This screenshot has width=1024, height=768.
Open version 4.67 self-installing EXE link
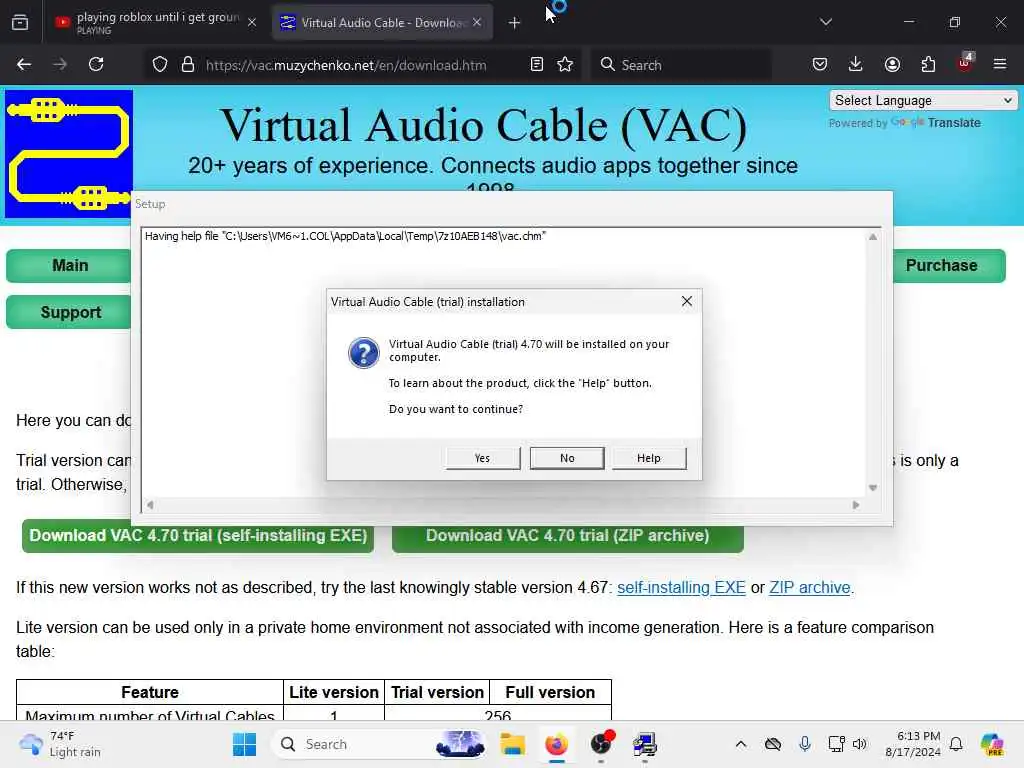(681, 588)
